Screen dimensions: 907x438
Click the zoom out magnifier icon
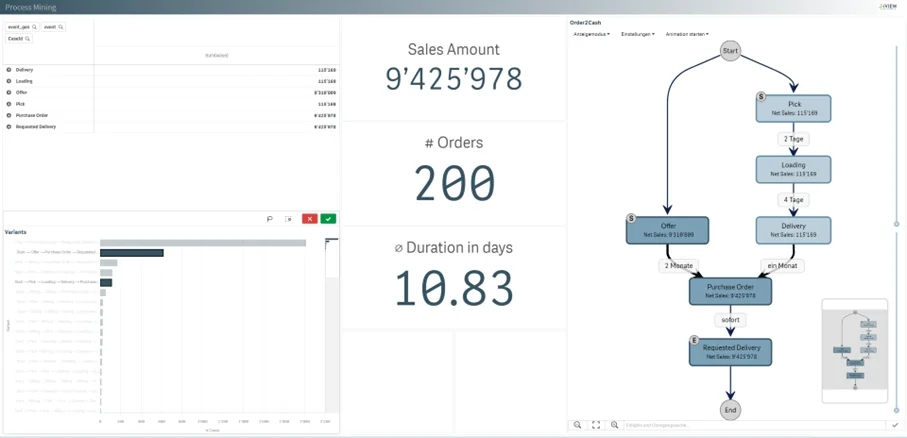pos(578,425)
